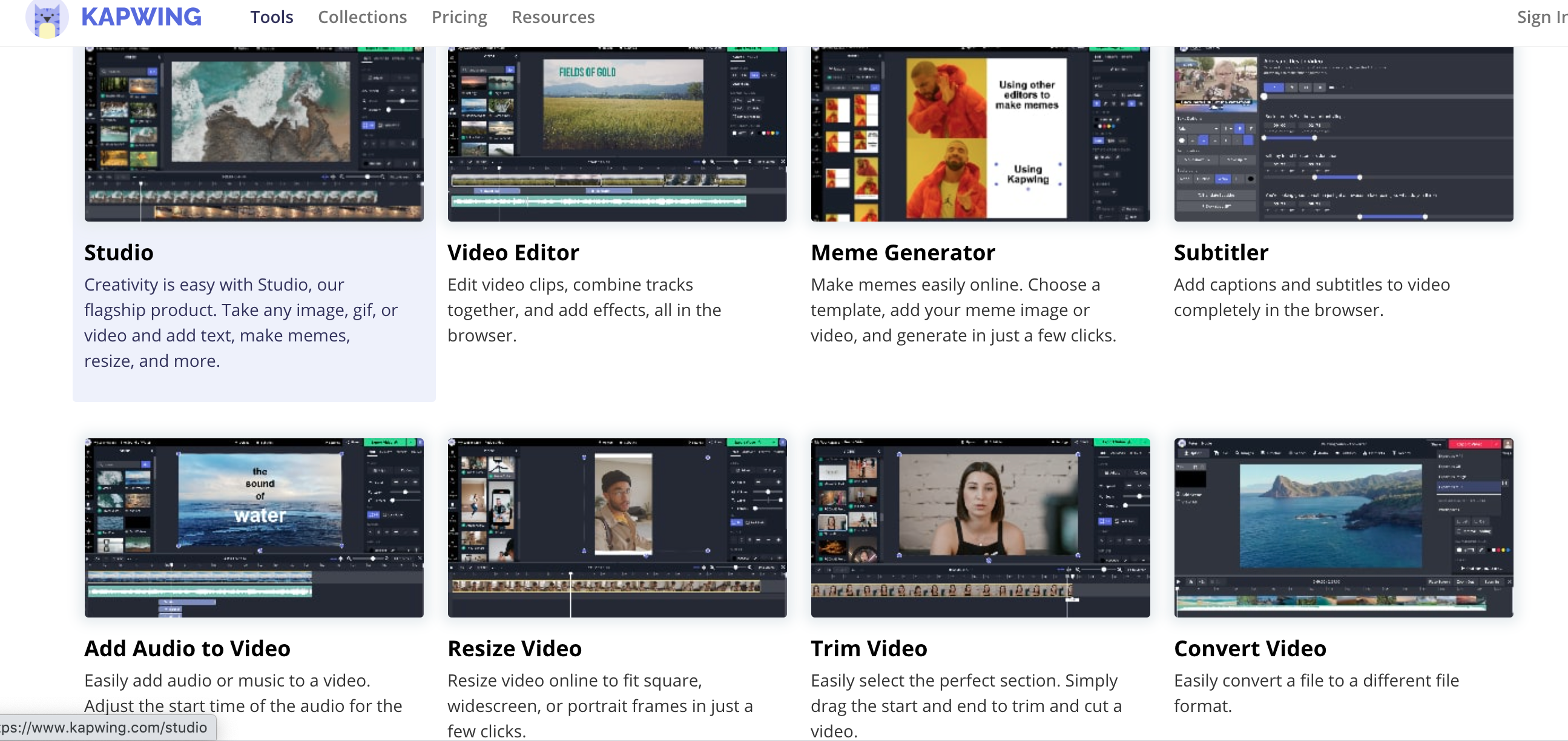Click the Subtitler heading
Screen dimensions: 1568x741
click(x=1221, y=252)
